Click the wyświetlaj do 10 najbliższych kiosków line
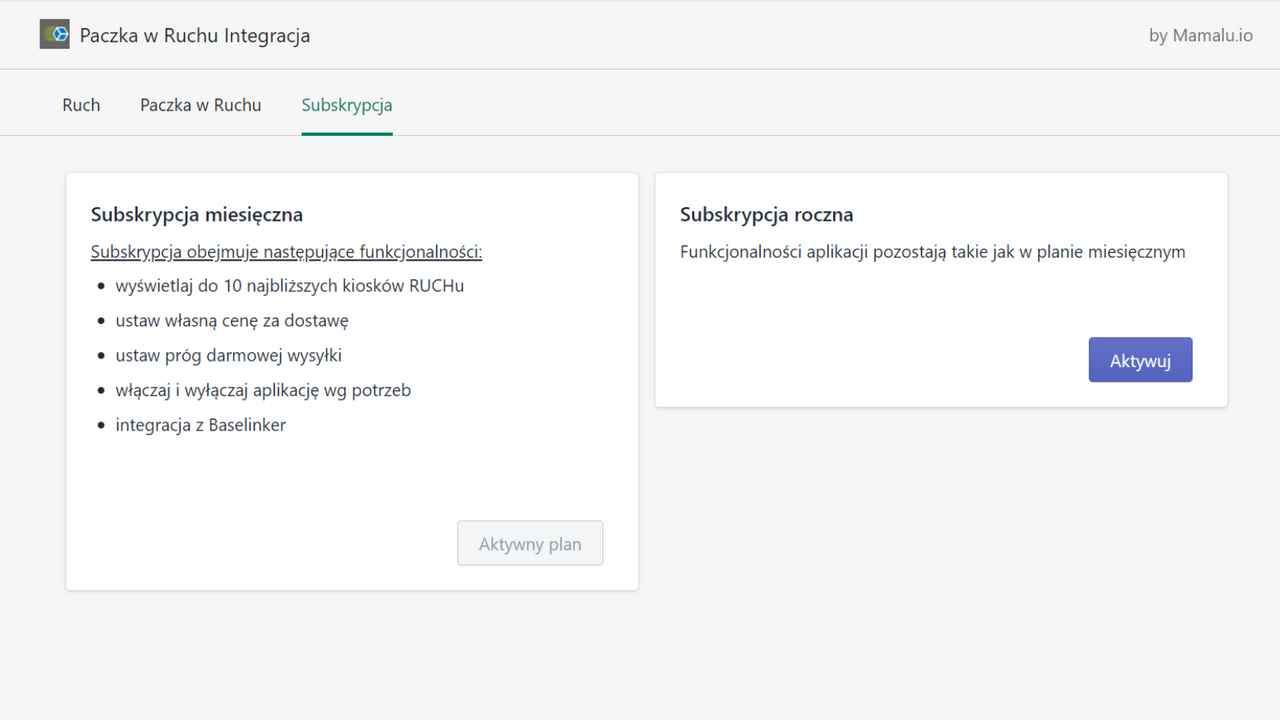The width and height of the screenshot is (1280, 720). point(290,285)
